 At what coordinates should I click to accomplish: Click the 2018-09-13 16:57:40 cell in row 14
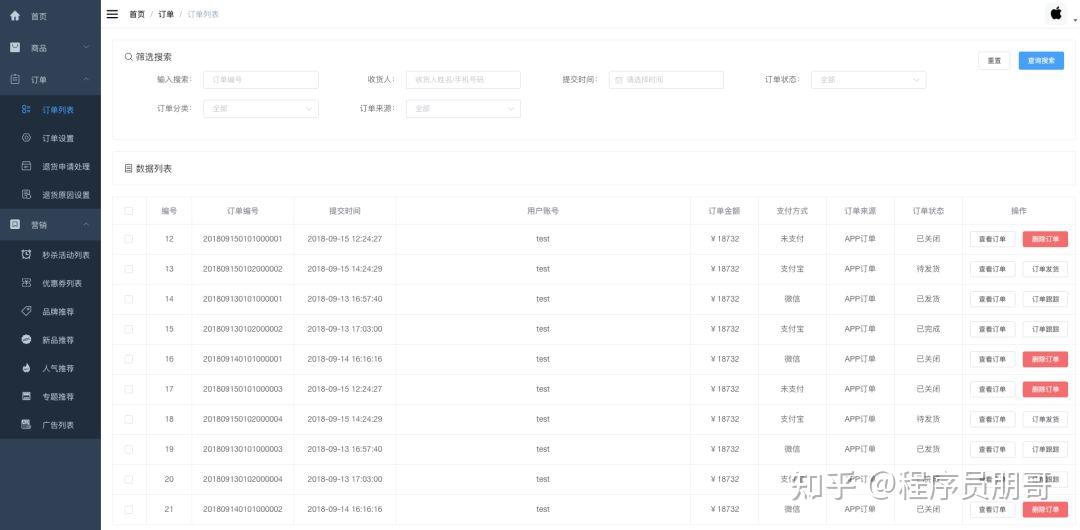[x=344, y=299]
